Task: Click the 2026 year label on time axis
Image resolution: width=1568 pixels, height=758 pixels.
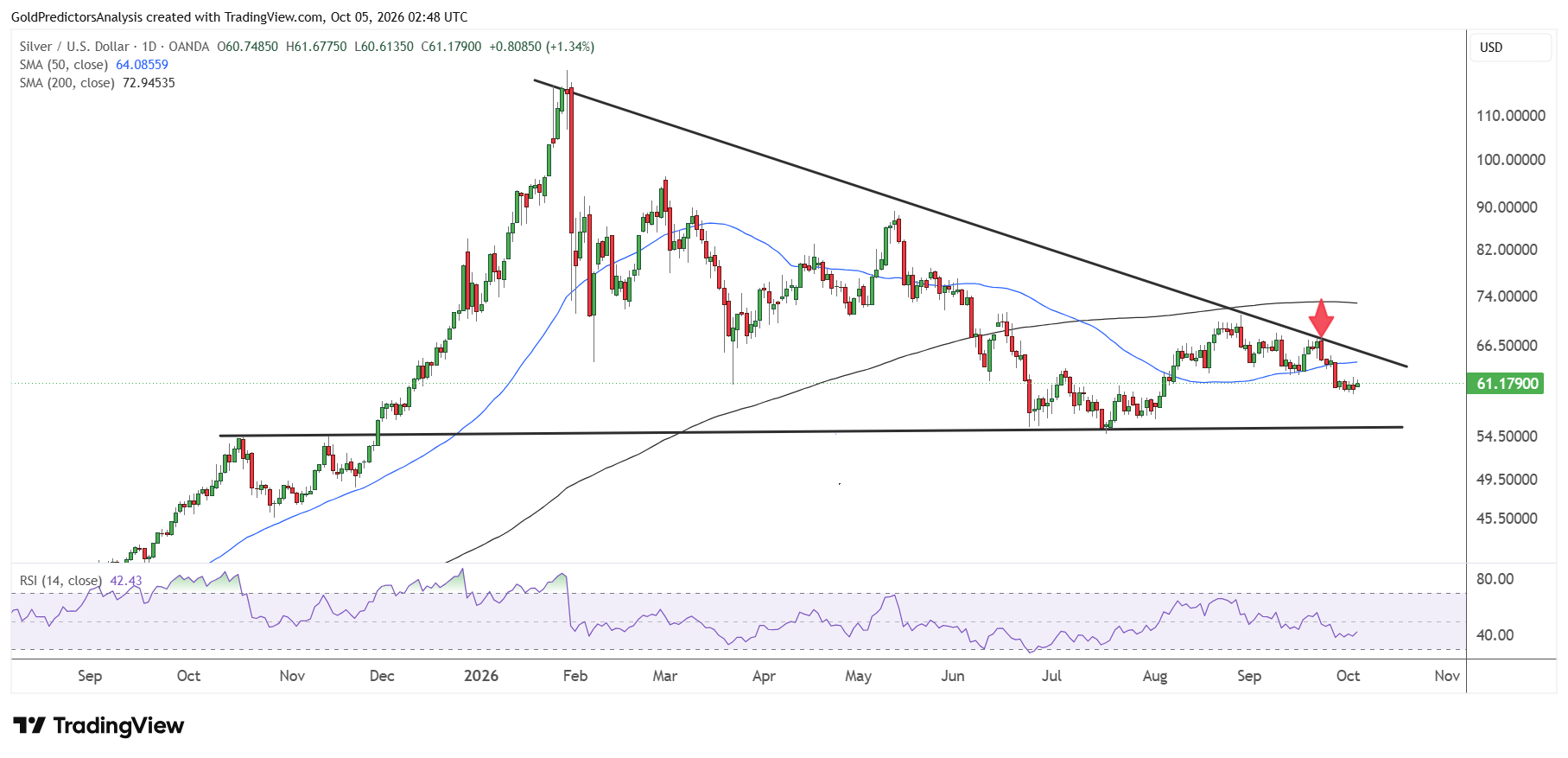Action: (x=481, y=676)
